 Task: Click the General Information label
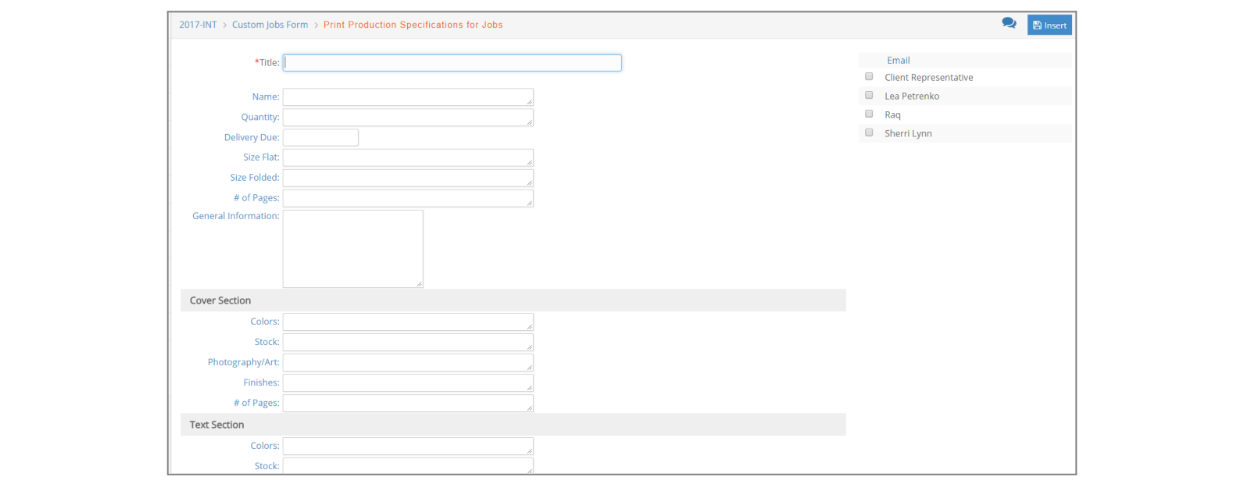pyautogui.click(x=236, y=216)
